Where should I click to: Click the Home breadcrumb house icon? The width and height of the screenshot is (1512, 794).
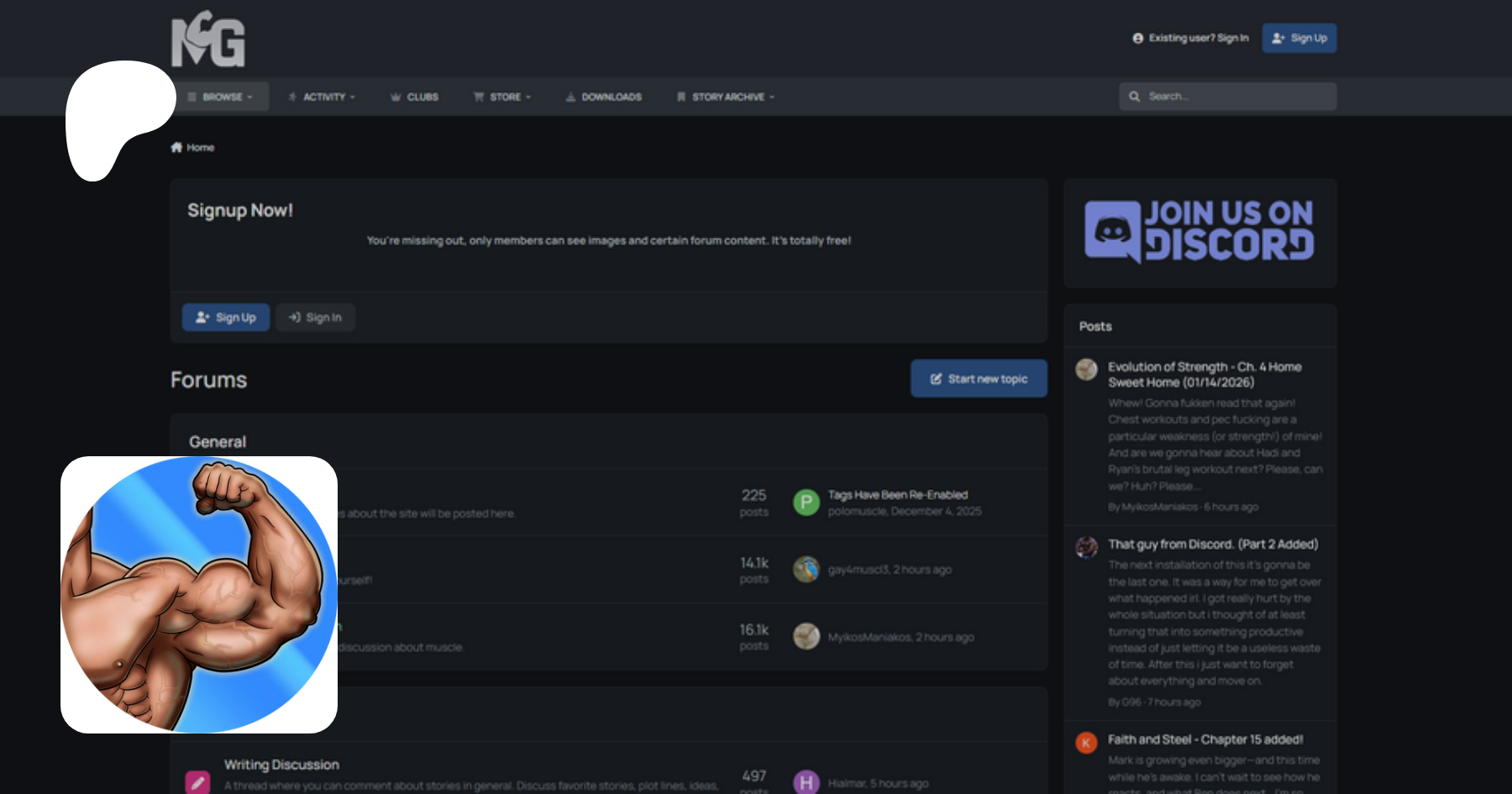[x=176, y=148]
